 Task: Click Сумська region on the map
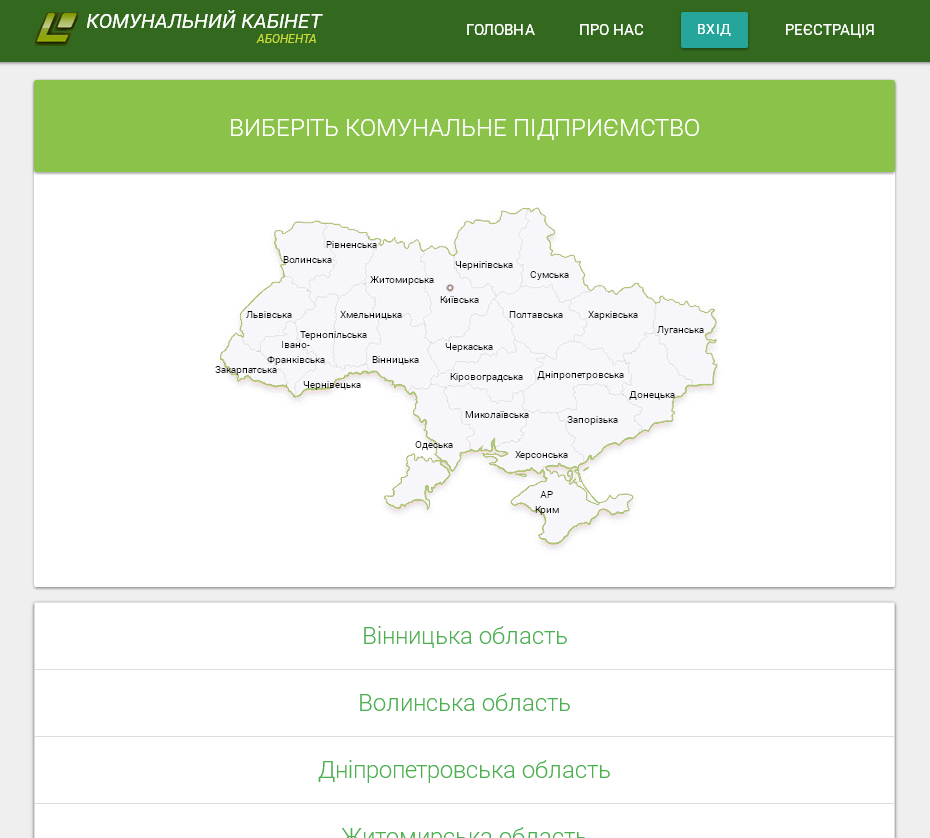(549, 275)
